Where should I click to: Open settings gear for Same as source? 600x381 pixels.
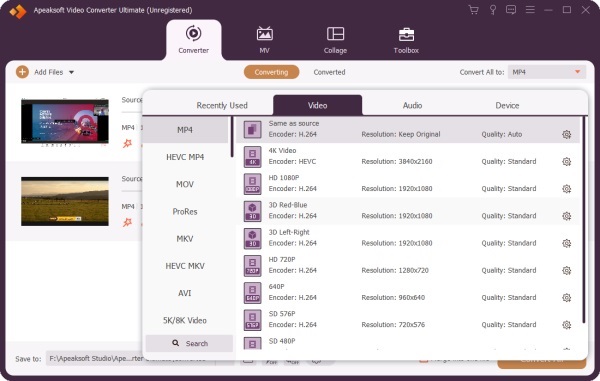pyautogui.click(x=566, y=134)
